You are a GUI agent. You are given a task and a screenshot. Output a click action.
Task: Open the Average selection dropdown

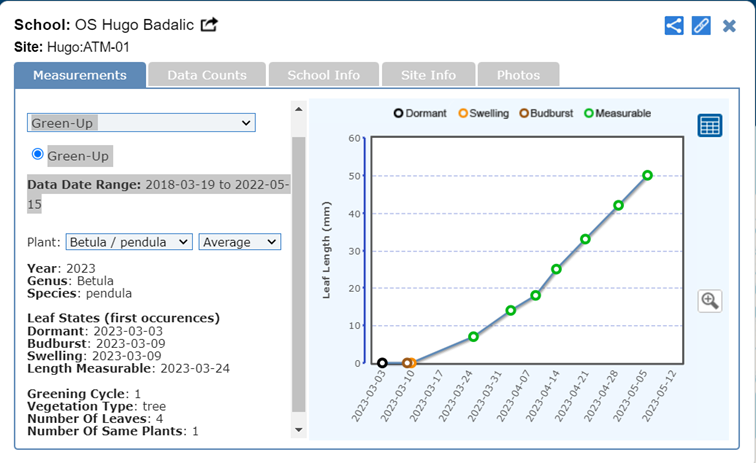tap(240, 242)
